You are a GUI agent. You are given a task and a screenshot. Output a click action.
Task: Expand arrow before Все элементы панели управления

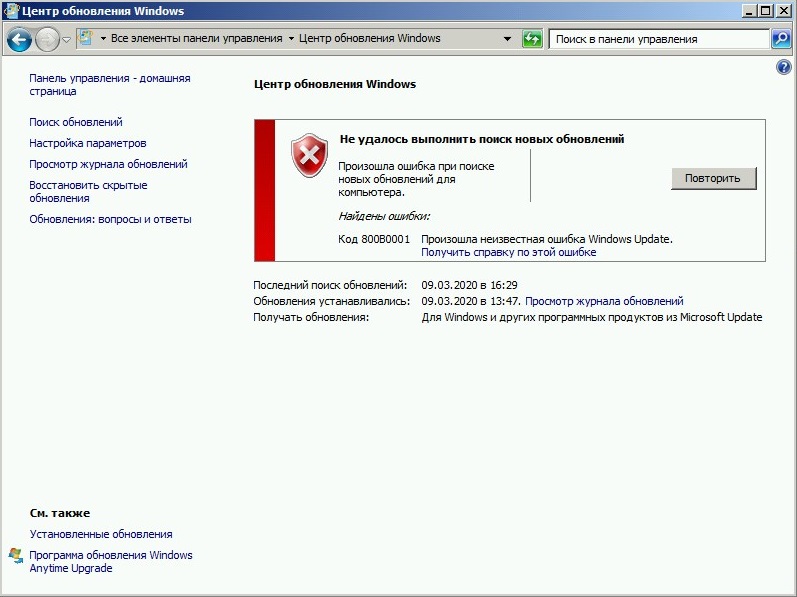click(103, 39)
